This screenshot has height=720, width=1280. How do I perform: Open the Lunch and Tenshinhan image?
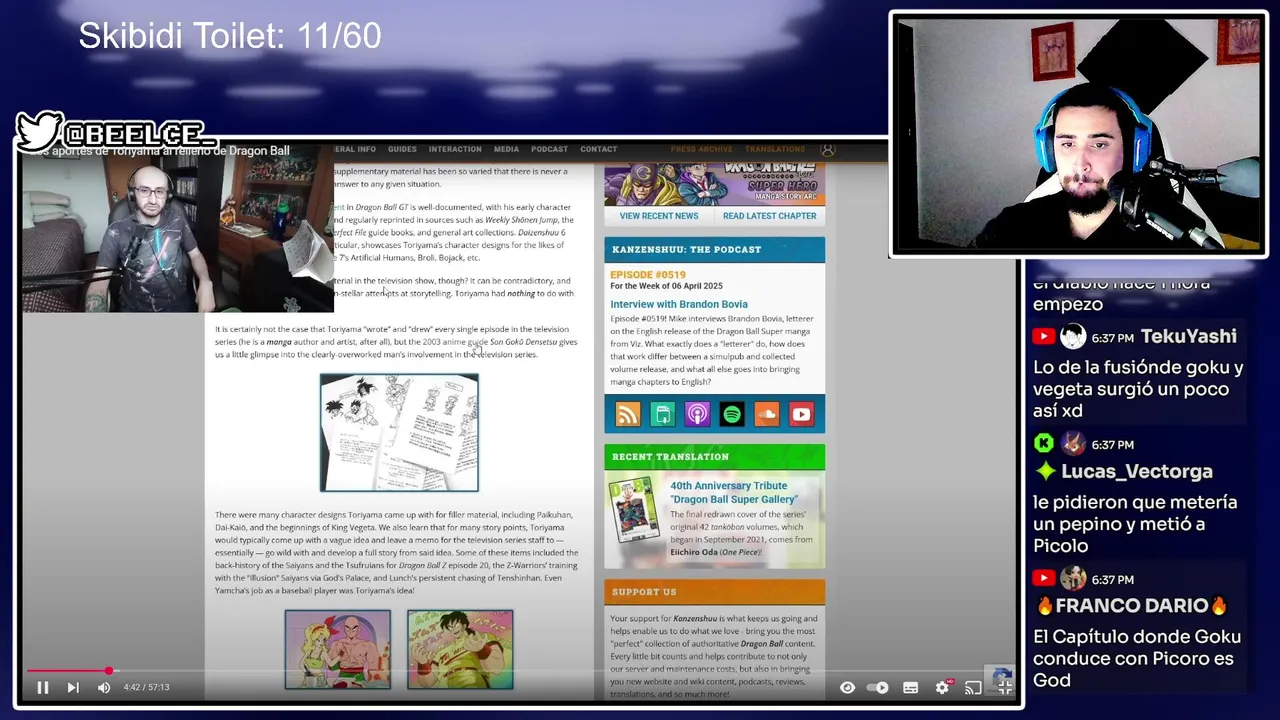click(338, 649)
